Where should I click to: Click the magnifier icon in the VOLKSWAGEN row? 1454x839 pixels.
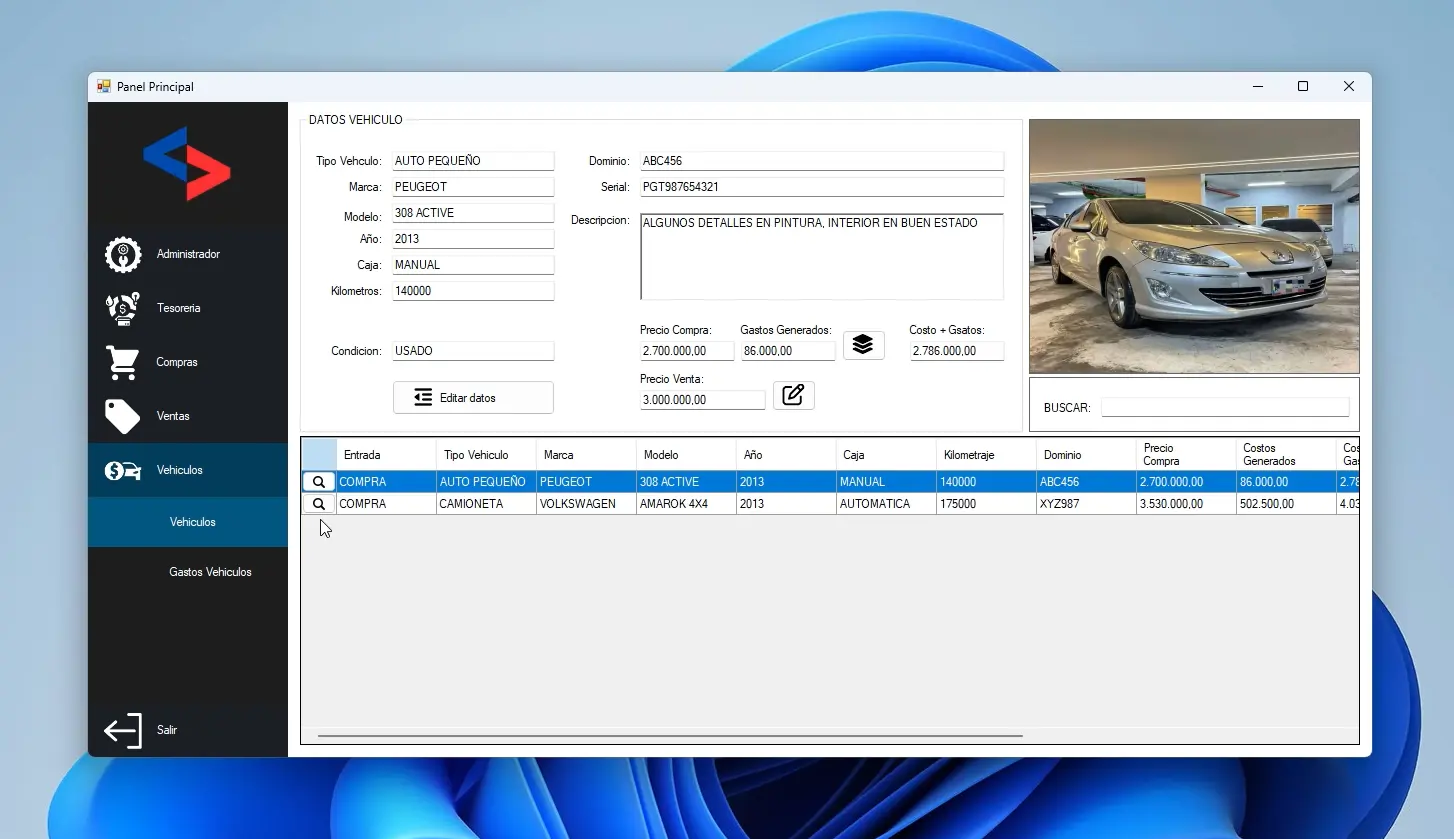(x=319, y=504)
